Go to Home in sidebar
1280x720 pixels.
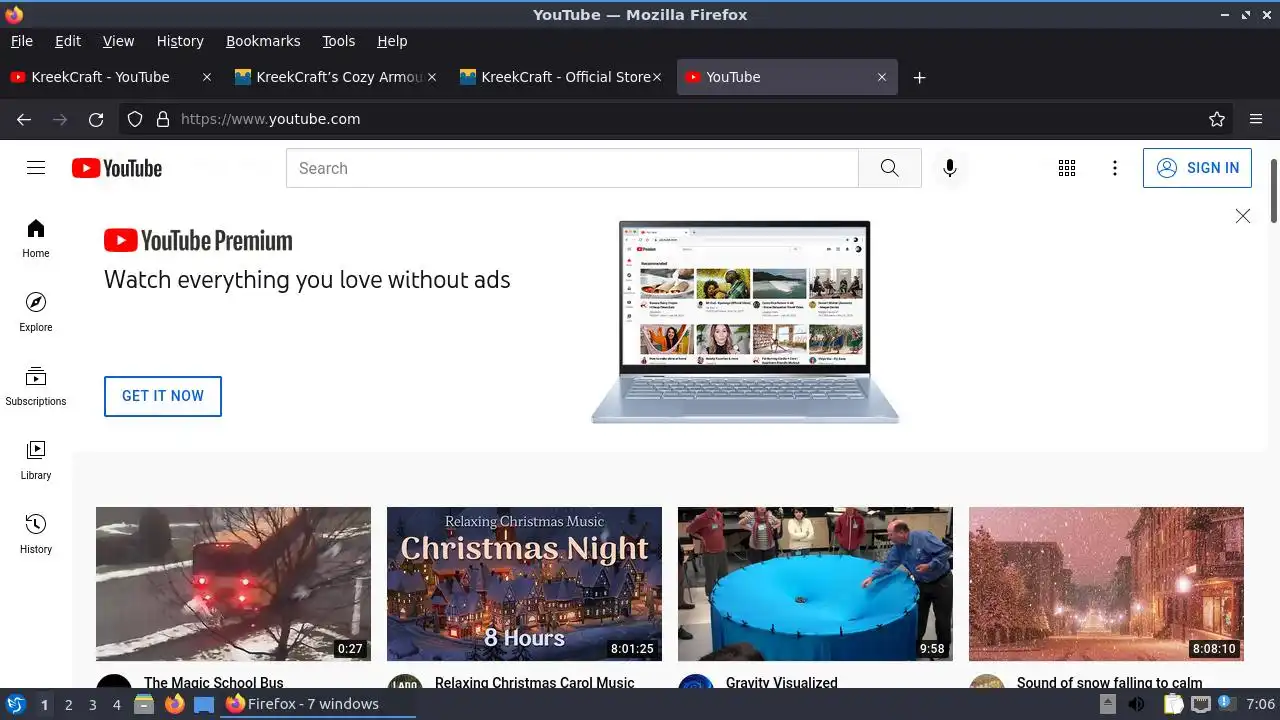(36, 238)
